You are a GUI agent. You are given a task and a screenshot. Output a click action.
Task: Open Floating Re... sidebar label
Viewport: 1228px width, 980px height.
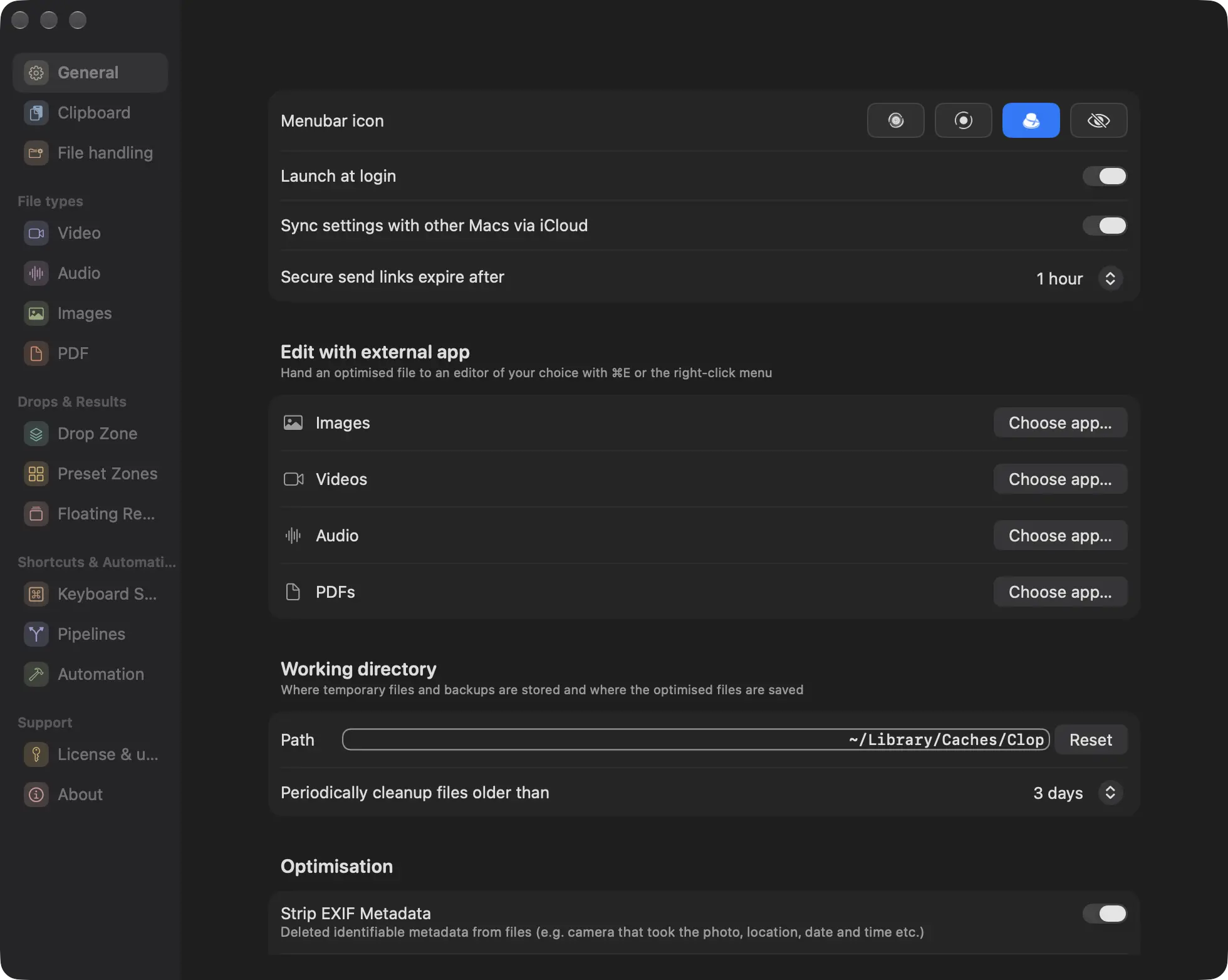click(106, 514)
